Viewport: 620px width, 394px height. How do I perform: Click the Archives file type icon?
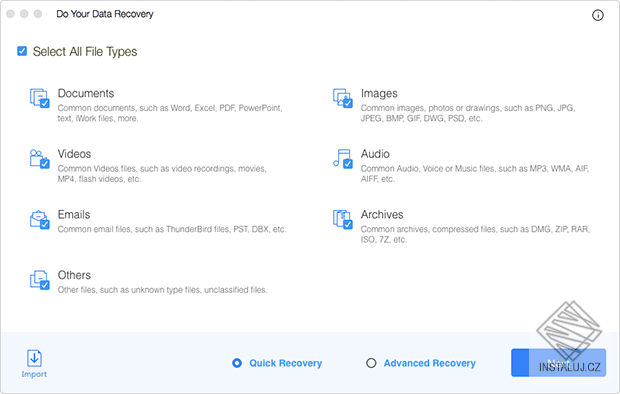click(342, 220)
